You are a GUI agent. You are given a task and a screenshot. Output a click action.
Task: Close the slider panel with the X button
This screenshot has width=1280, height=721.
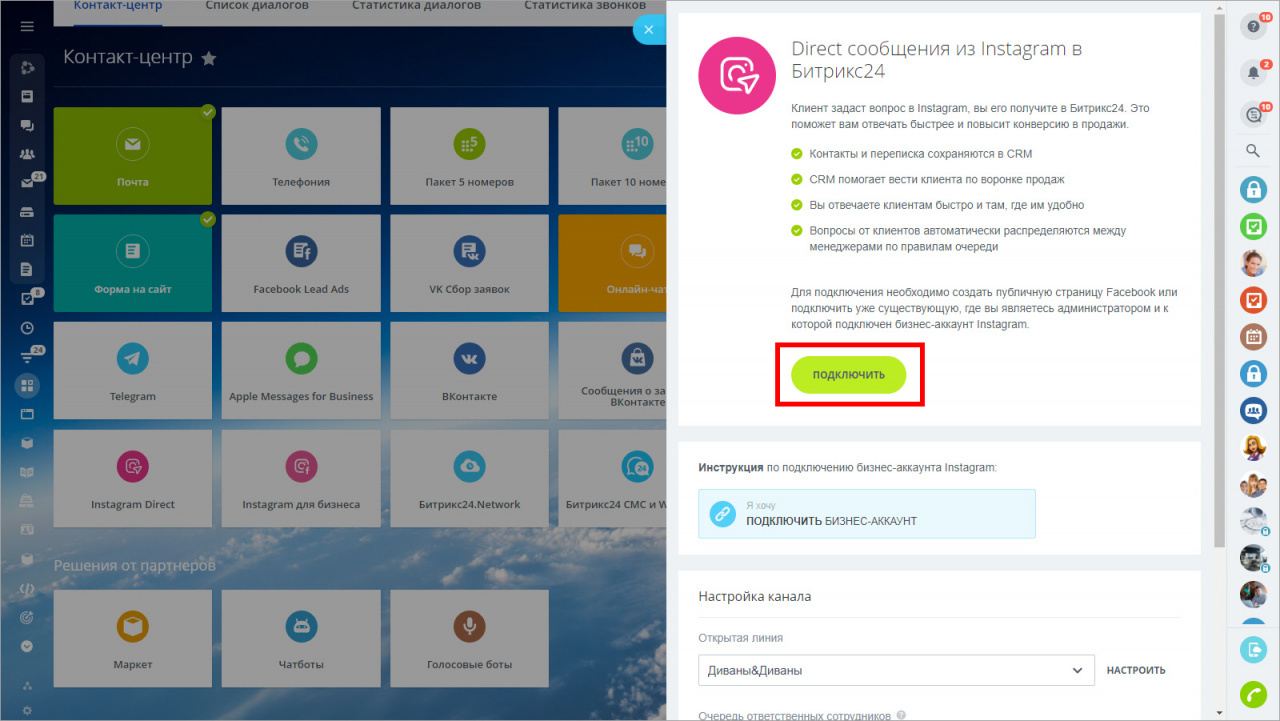(x=649, y=30)
